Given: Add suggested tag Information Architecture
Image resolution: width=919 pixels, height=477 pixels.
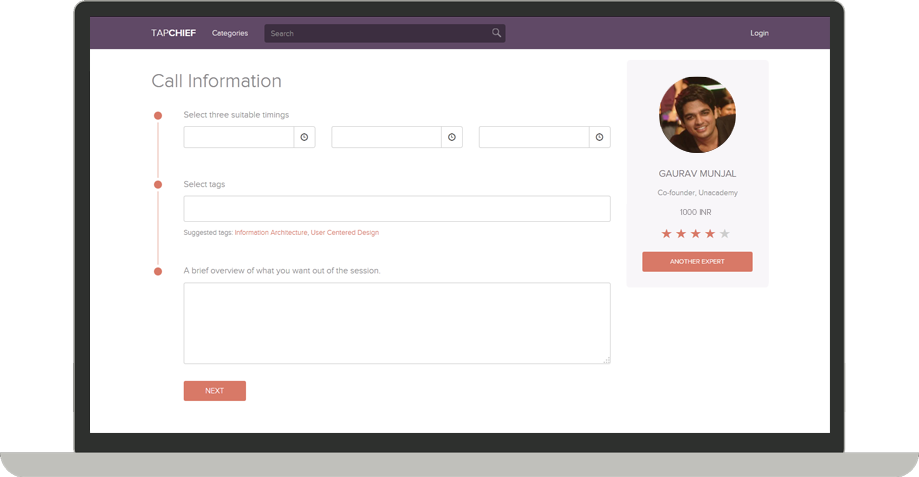Looking at the screenshot, I should click(271, 233).
